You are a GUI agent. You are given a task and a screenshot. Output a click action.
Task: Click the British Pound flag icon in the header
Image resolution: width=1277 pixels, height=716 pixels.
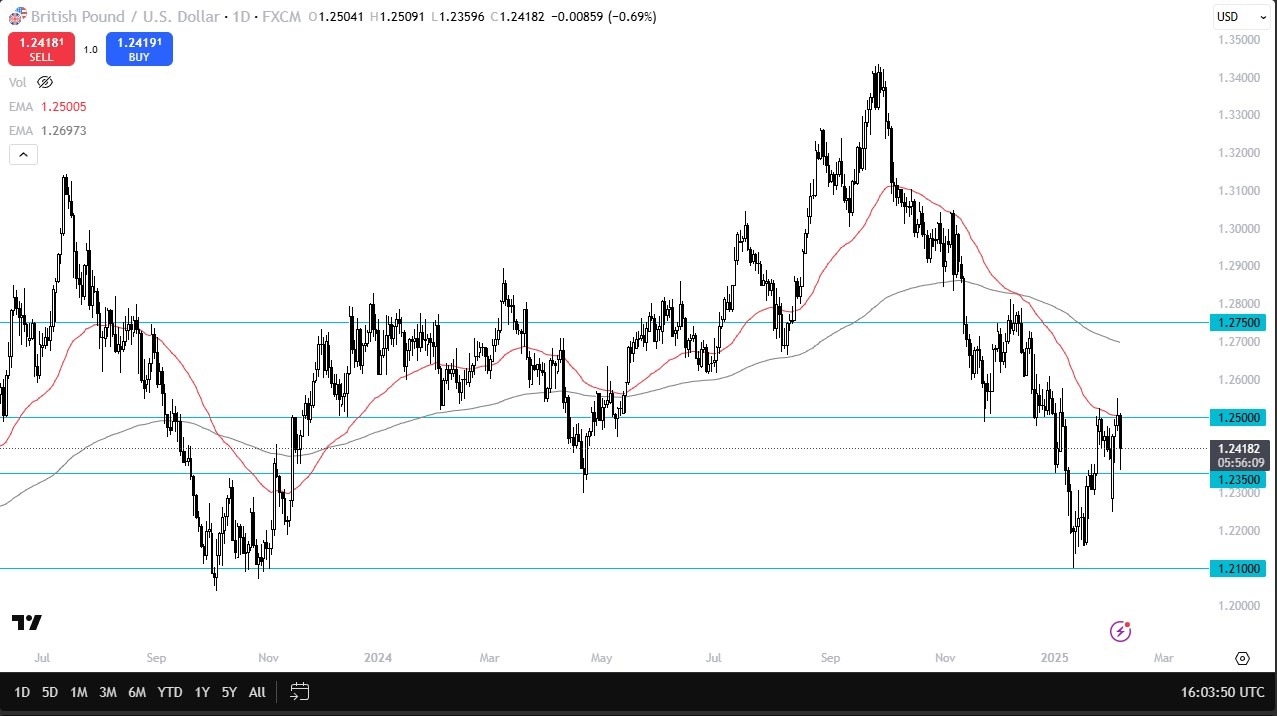15,16
